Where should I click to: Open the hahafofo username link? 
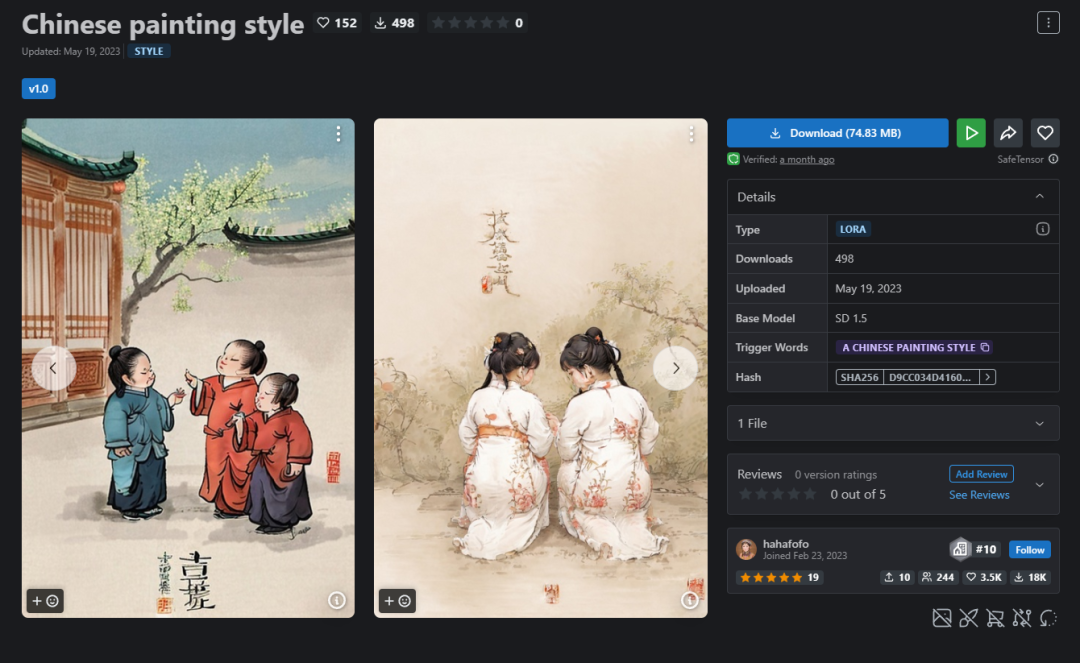click(785, 544)
